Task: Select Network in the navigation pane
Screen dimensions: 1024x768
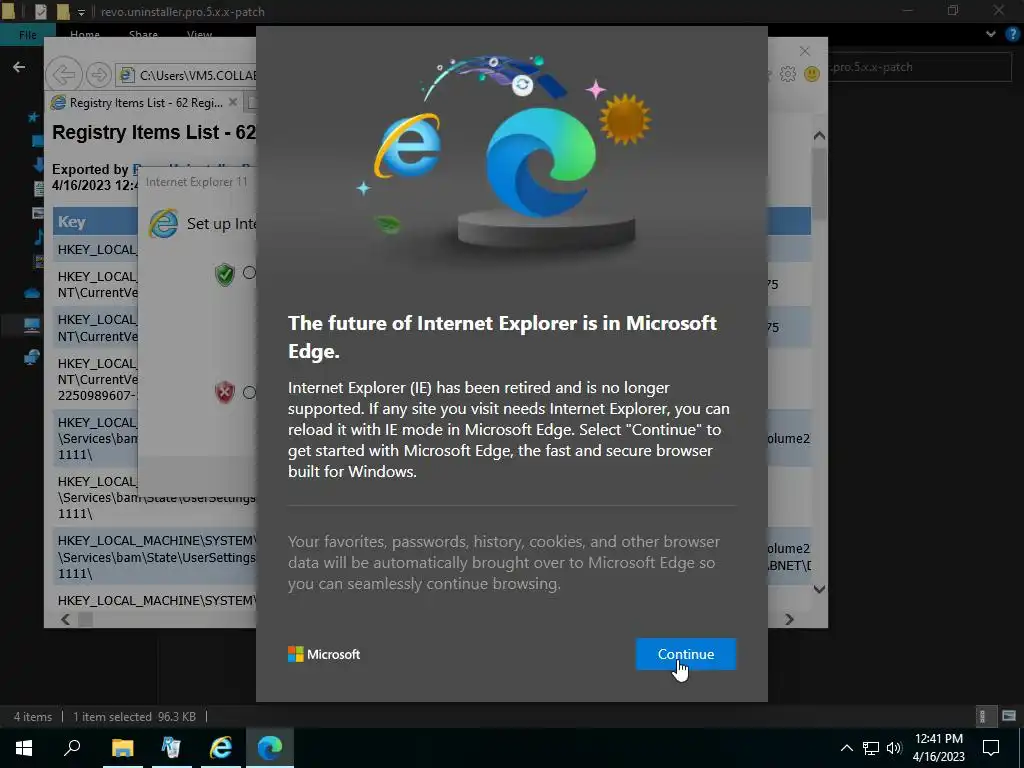Action: 31,357
